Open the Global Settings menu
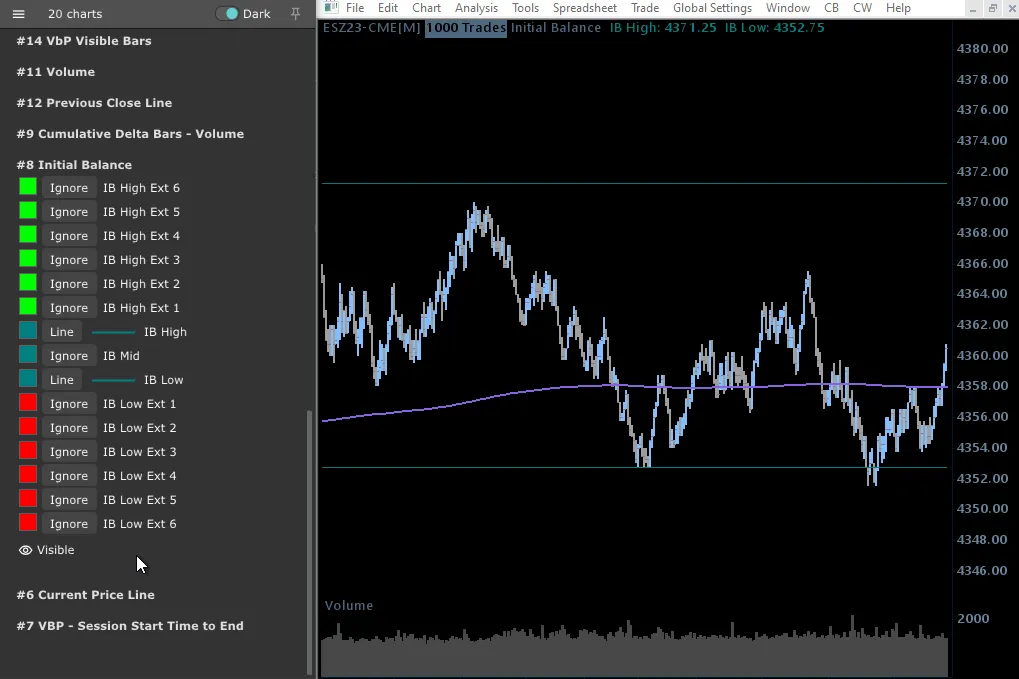 point(712,8)
